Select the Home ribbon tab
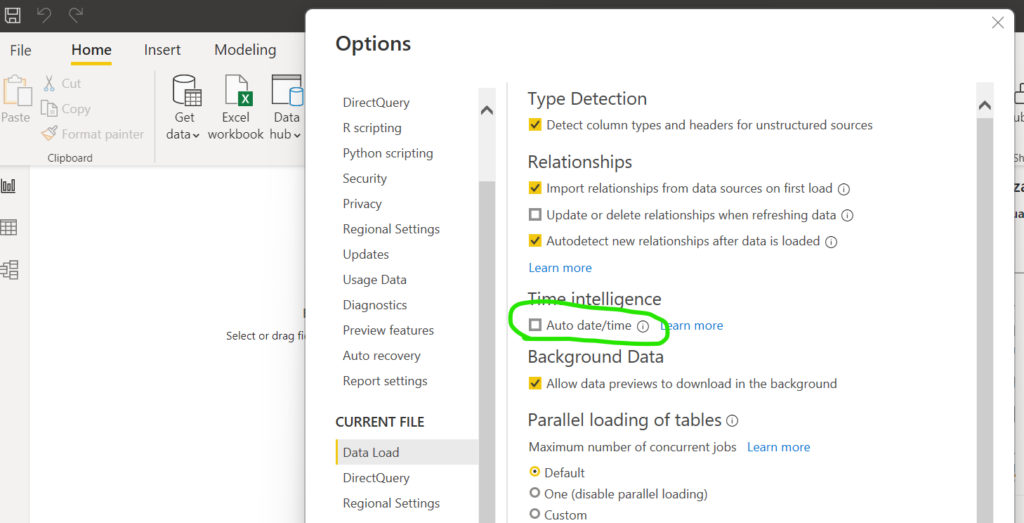This screenshot has height=523, width=1024. coord(91,50)
